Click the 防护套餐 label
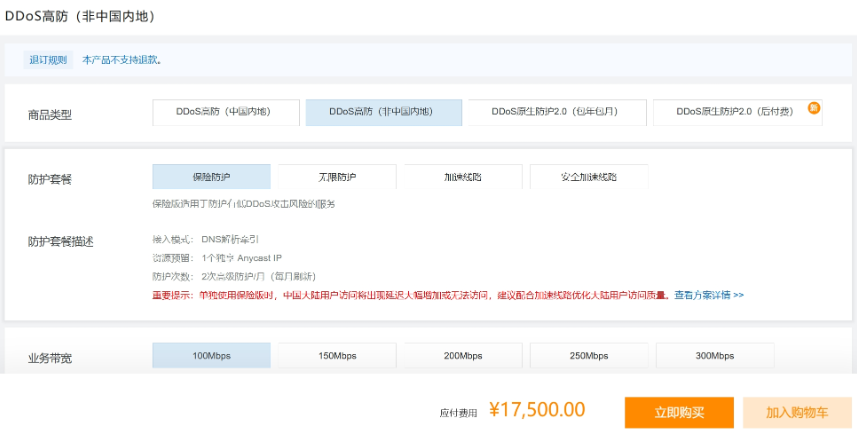This screenshot has height=436, width=858. tap(50, 179)
